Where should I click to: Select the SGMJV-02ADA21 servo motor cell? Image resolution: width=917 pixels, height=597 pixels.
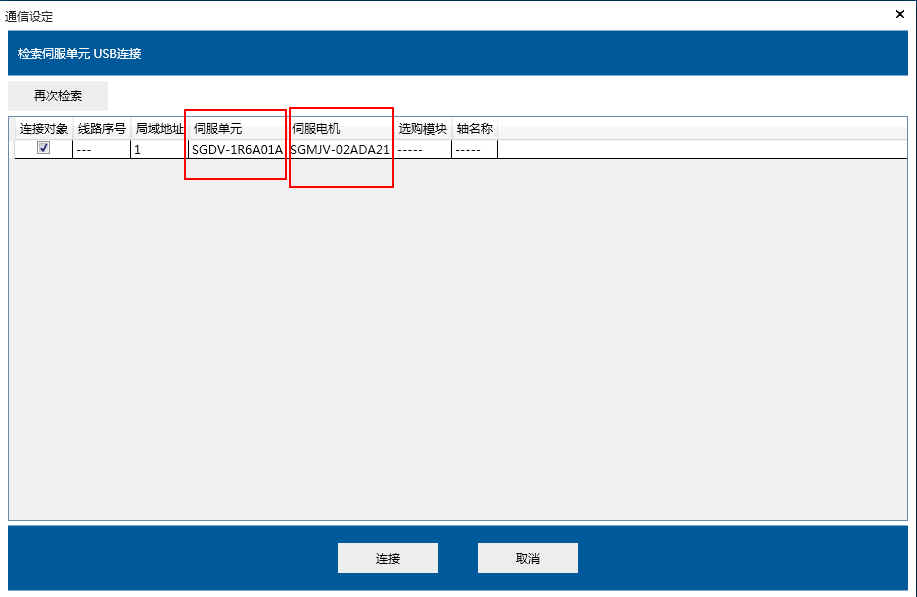pyautogui.click(x=340, y=149)
